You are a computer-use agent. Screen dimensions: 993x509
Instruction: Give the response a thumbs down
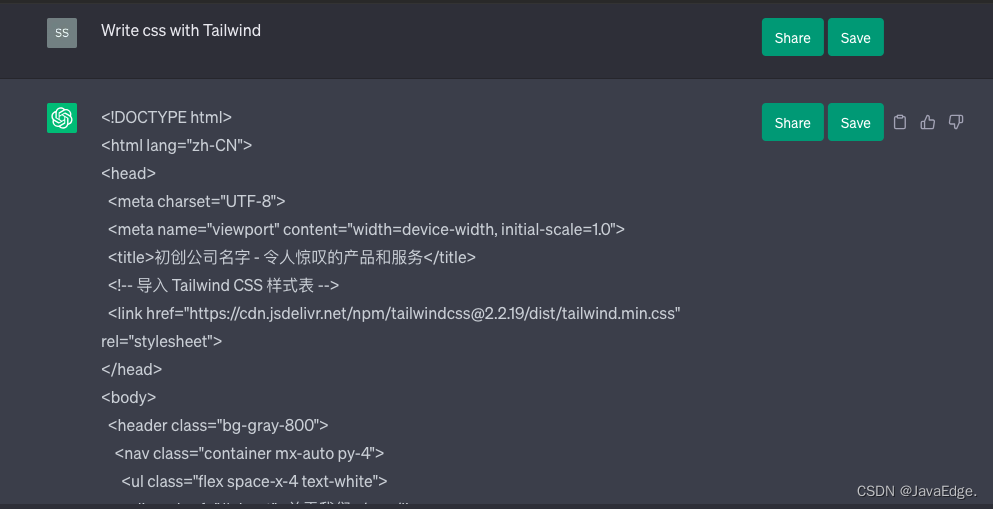point(956,122)
